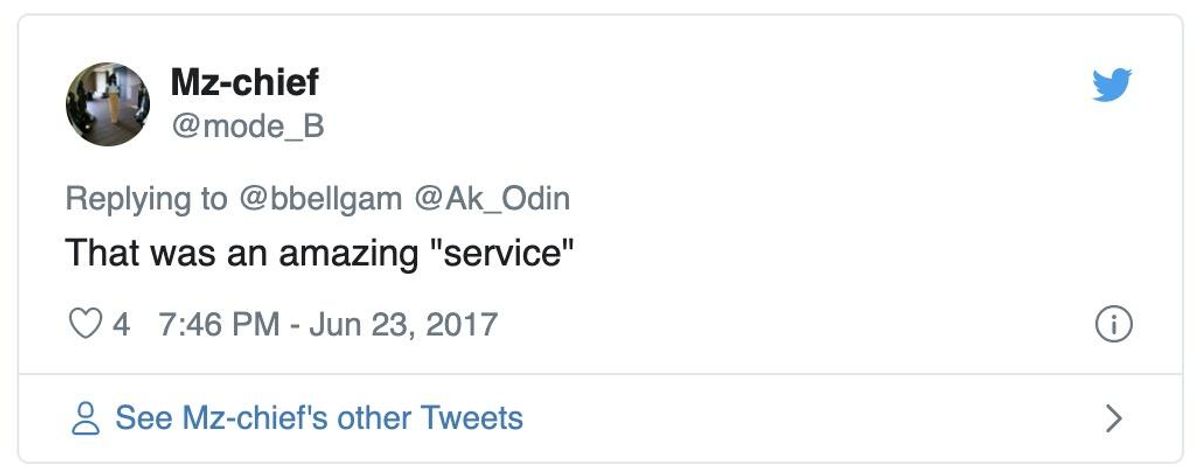The height and width of the screenshot is (472, 1200).
Task: Click the person silhouette icon in footer
Action: [x=88, y=417]
